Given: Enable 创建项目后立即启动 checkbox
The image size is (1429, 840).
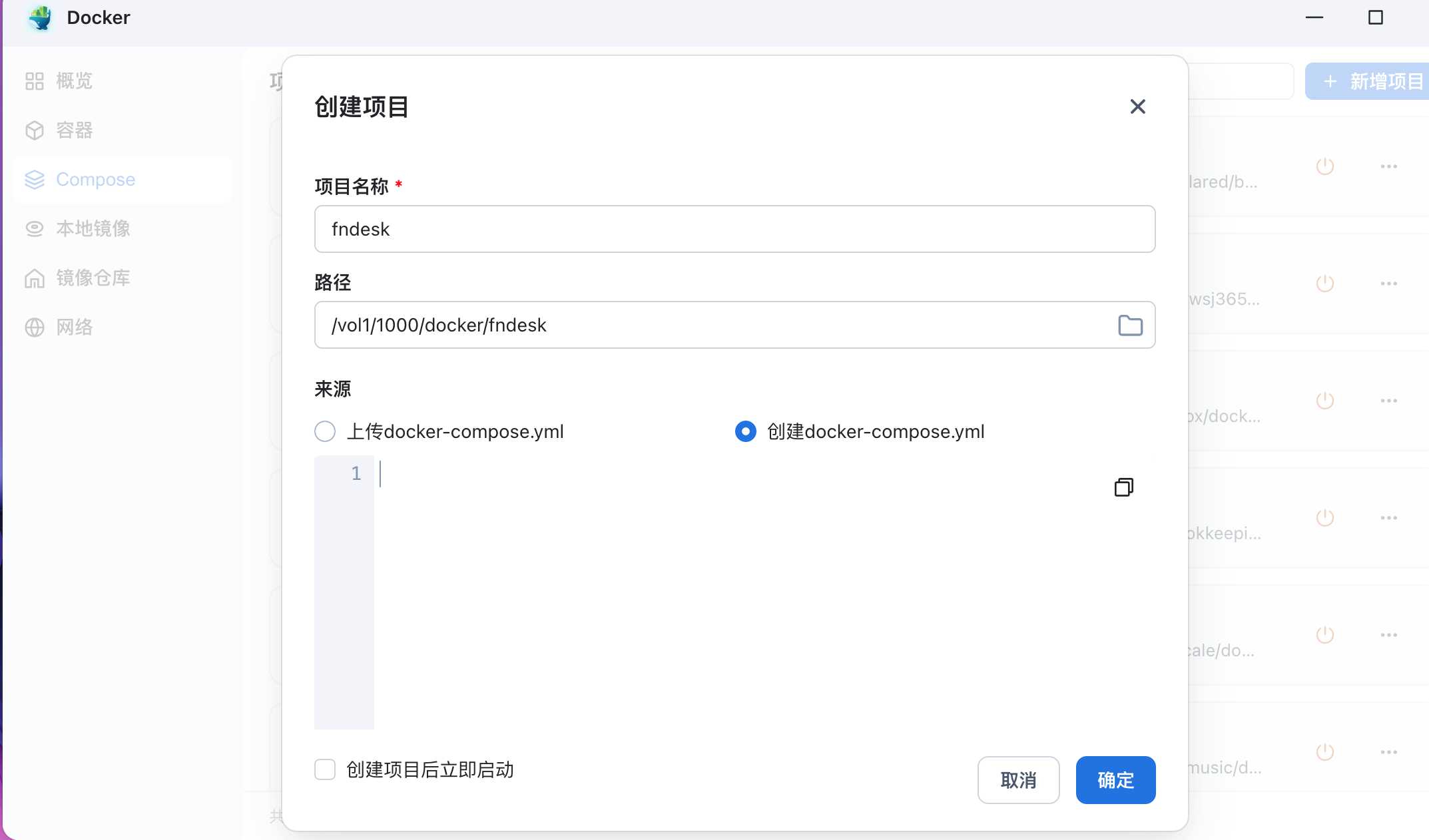Looking at the screenshot, I should click(325, 769).
